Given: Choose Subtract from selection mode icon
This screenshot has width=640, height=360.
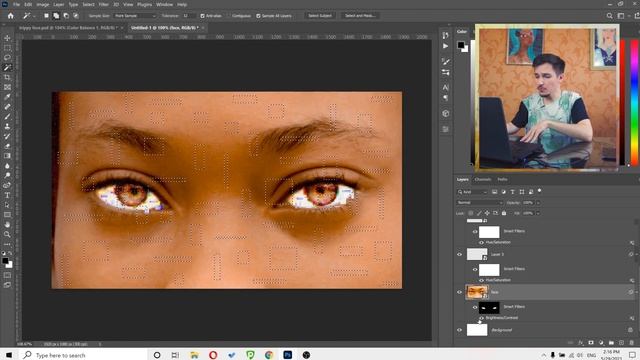Looking at the screenshot, I should pyautogui.click(x=66, y=16).
